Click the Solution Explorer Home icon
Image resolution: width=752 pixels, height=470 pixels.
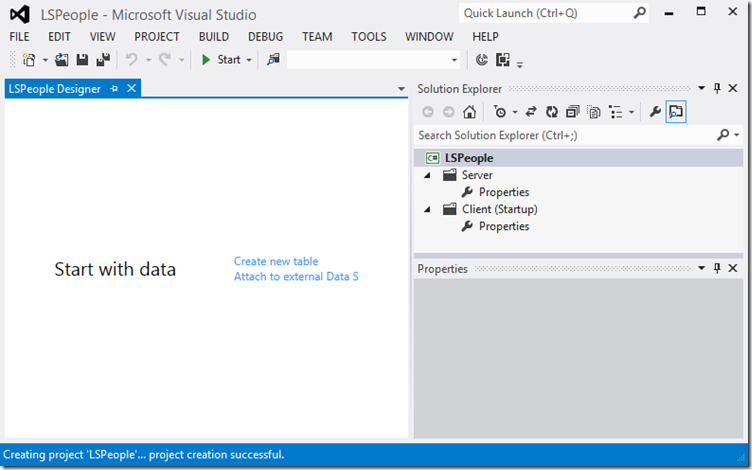click(470, 112)
